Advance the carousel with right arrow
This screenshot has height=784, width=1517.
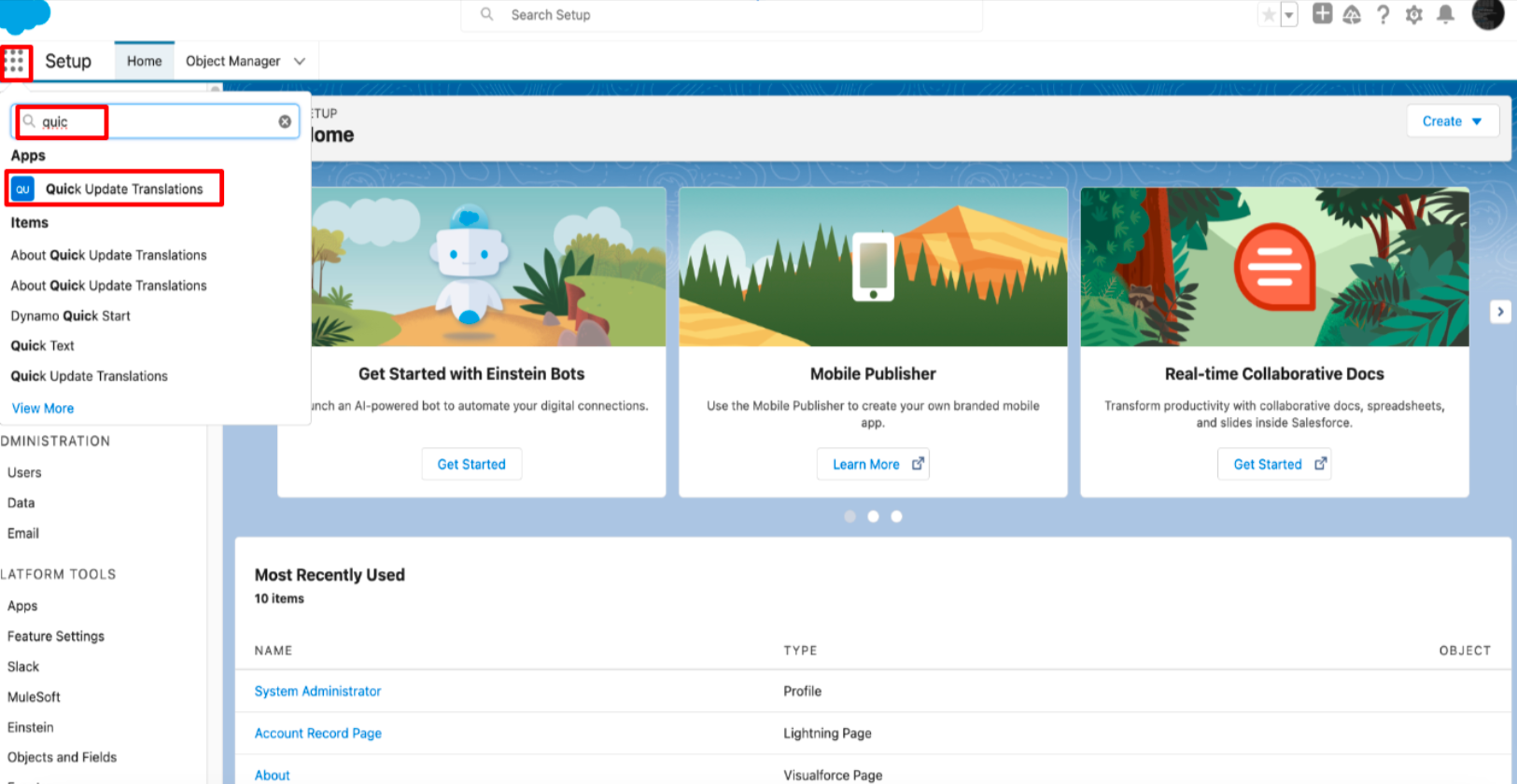click(x=1500, y=312)
